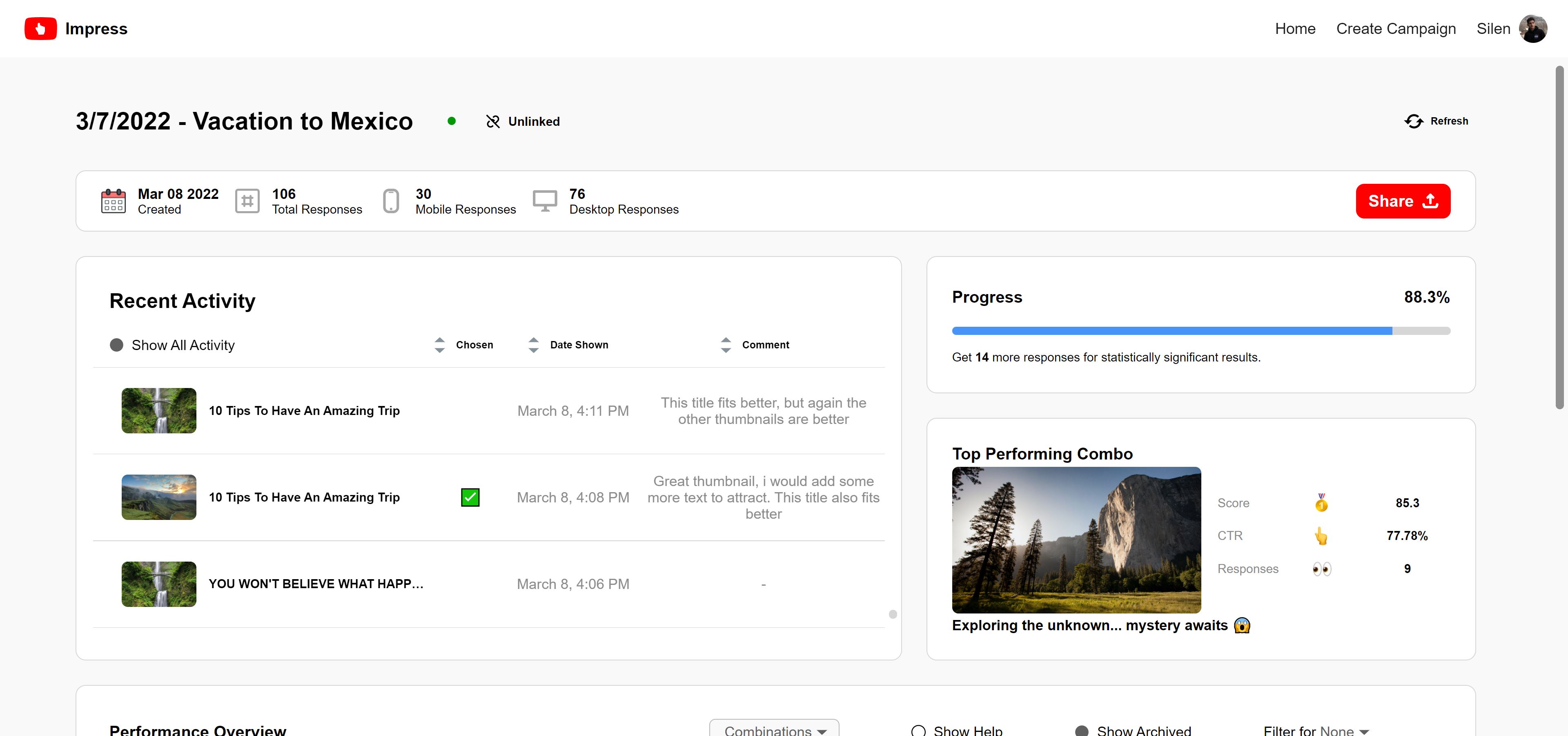1568x736 pixels.
Task: Click the red Share button
Action: click(1403, 201)
